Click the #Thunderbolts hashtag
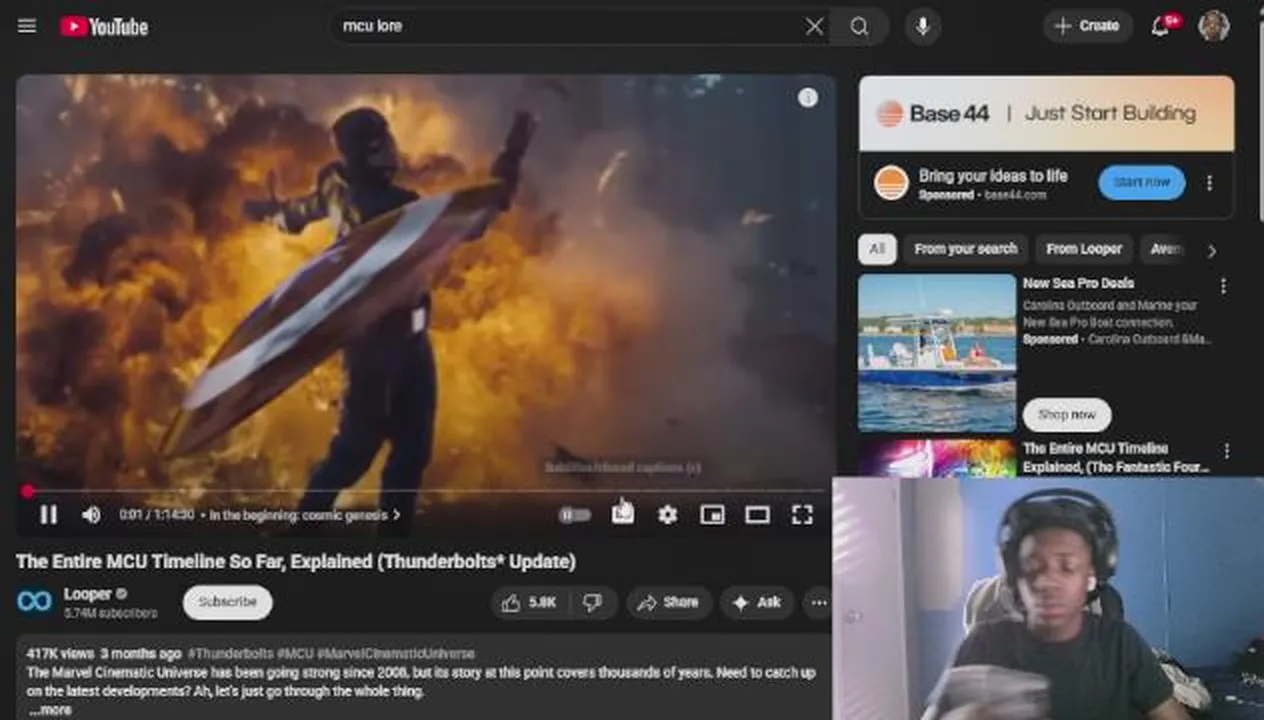This screenshot has width=1264, height=720. (229, 654)
